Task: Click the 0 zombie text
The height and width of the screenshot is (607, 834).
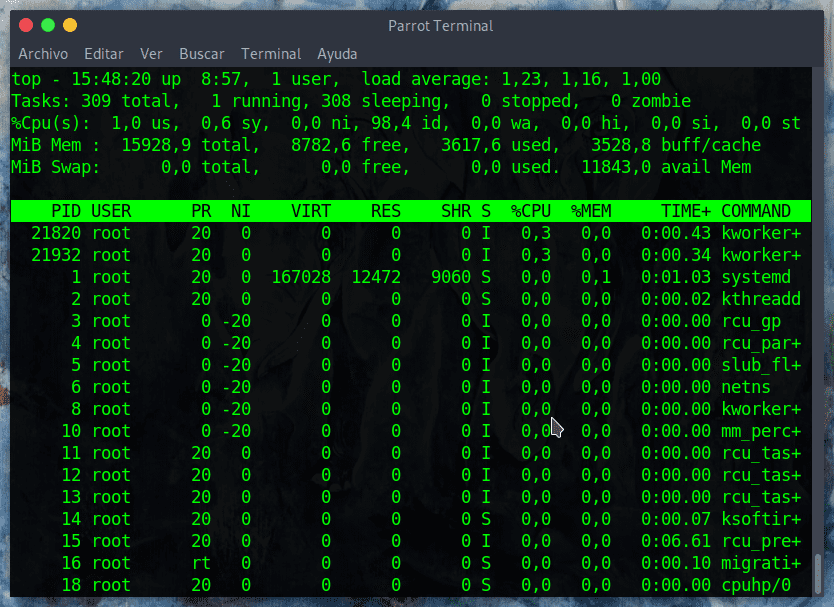Action: click(650, 101)
